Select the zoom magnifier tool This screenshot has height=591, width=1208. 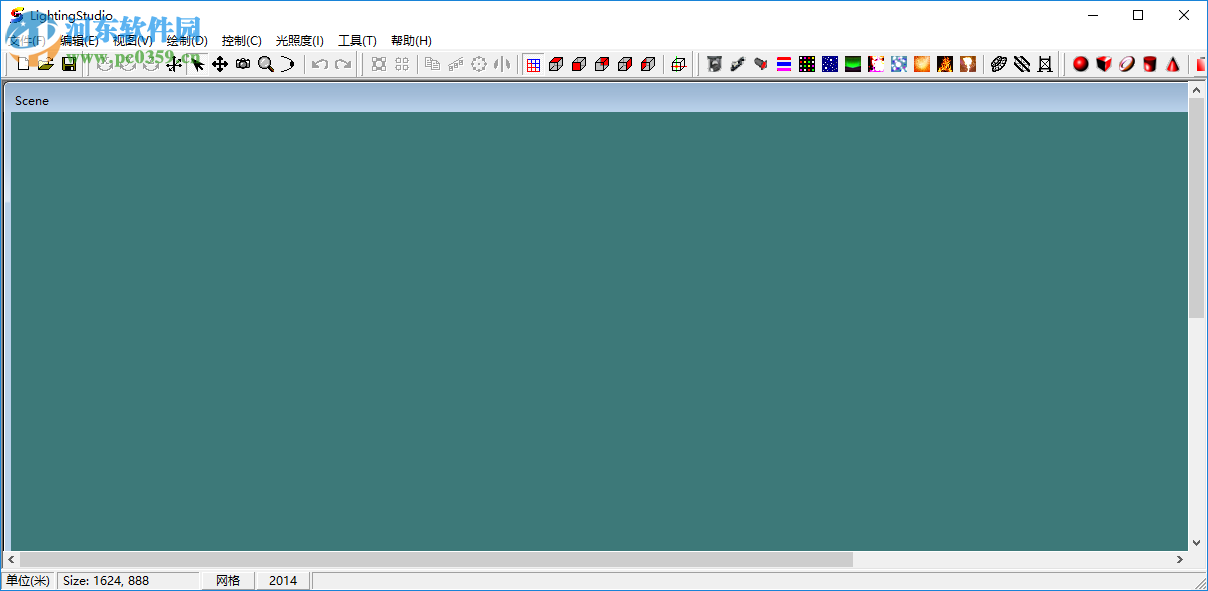264,63
